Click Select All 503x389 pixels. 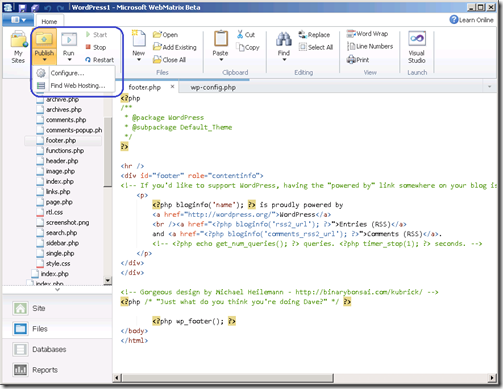tap(316, 47)
